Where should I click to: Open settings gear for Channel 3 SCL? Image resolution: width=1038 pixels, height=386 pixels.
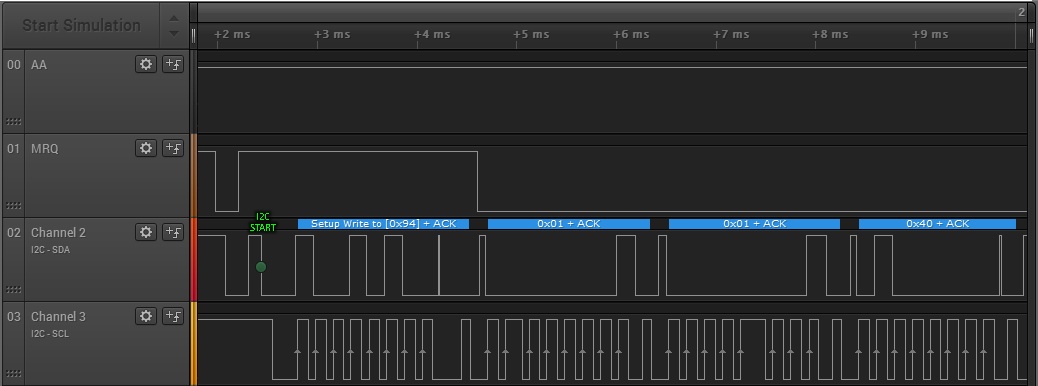coord(146,316)
